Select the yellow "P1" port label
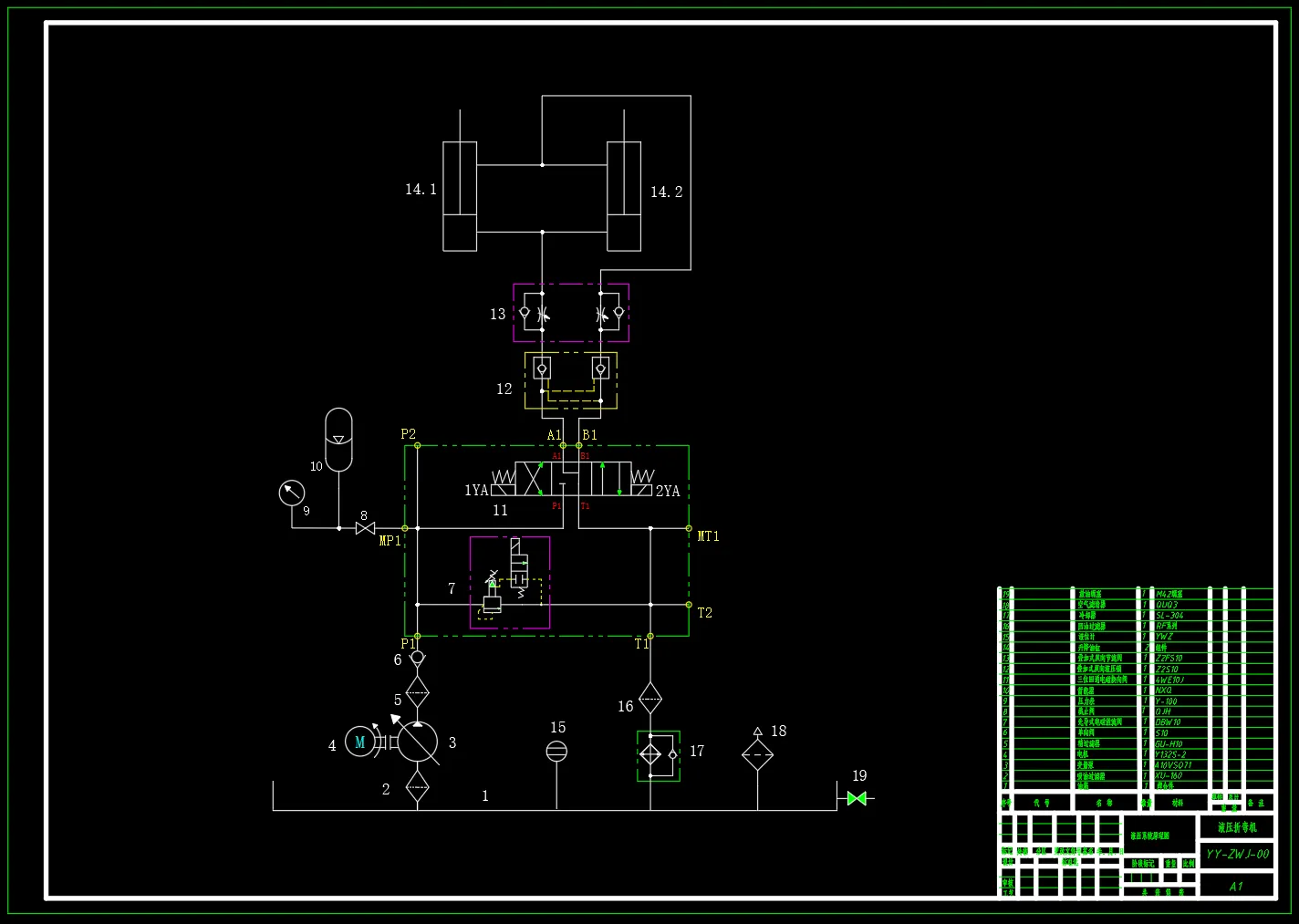This screenshot has width=1299, height=924. click(x=408, y=644)
